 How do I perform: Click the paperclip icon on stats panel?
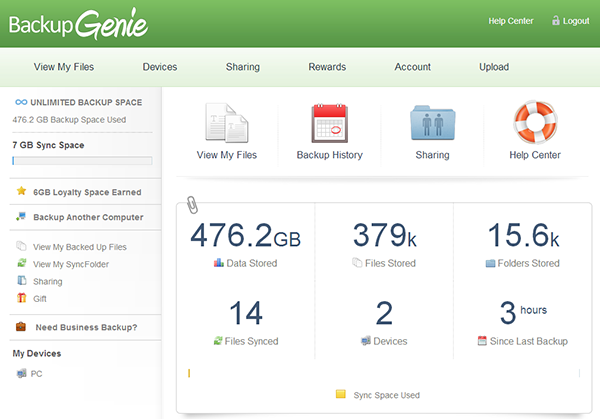192,205
